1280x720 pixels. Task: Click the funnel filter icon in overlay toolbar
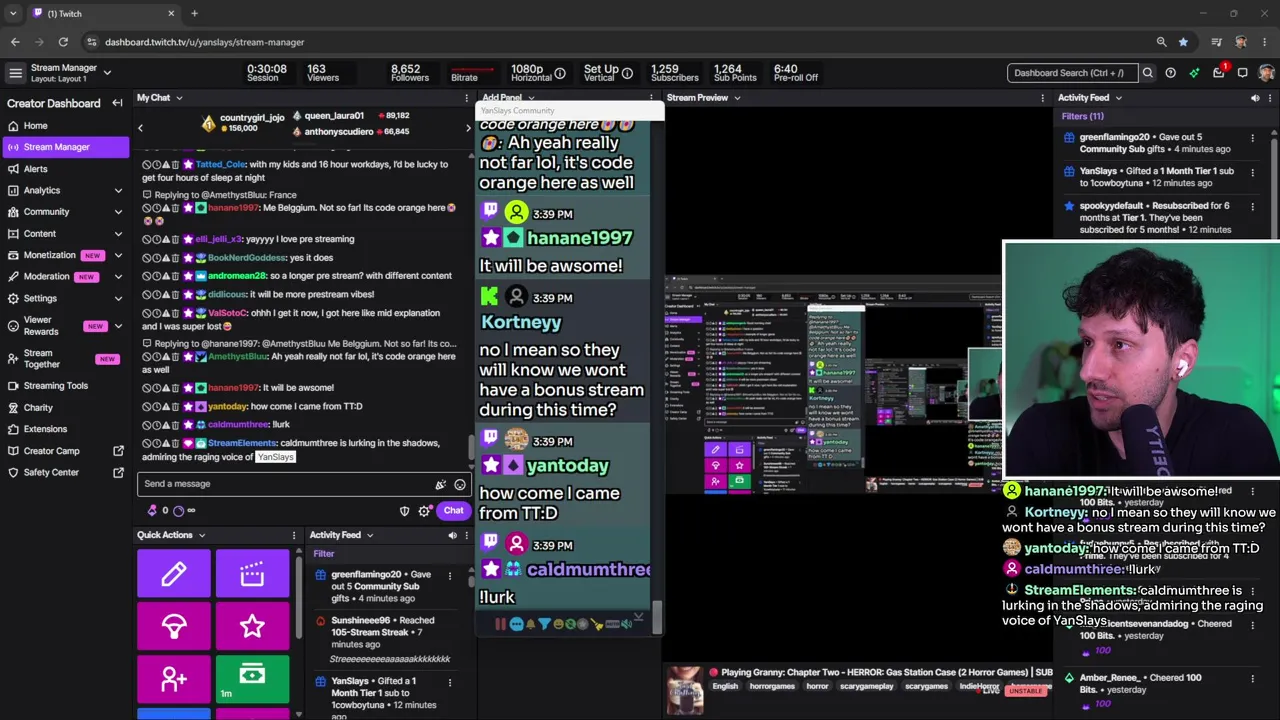(x=544, y=624)
